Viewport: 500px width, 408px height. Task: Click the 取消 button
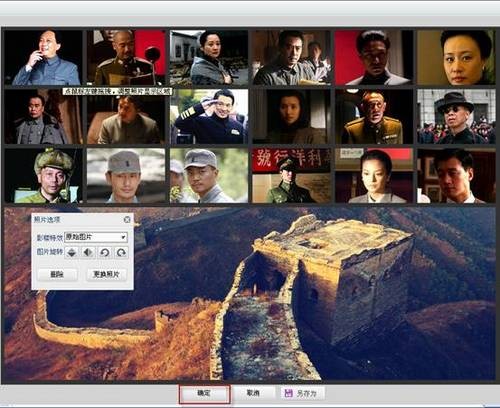pos(253,393)
